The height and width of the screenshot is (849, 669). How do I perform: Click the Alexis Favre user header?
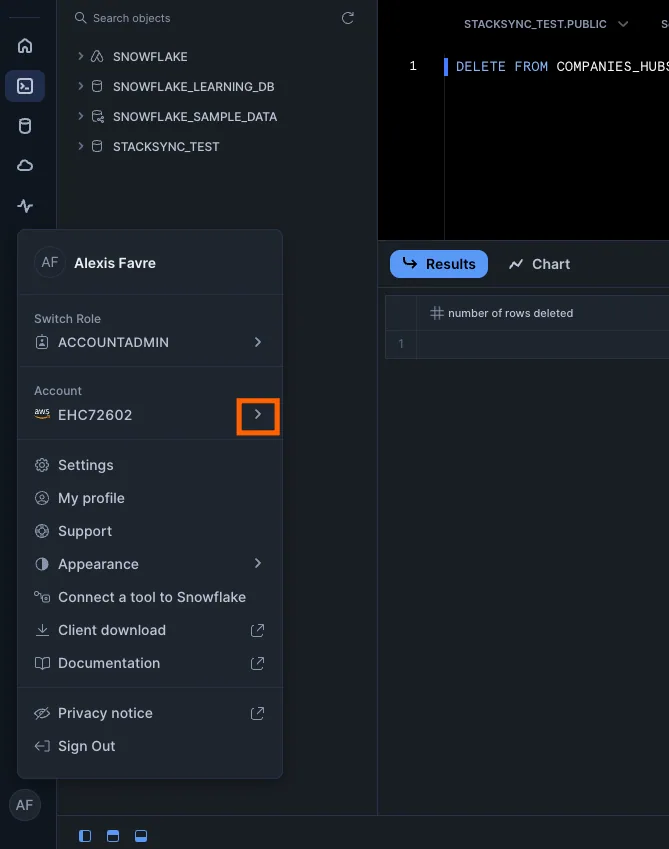coord(150,263)
